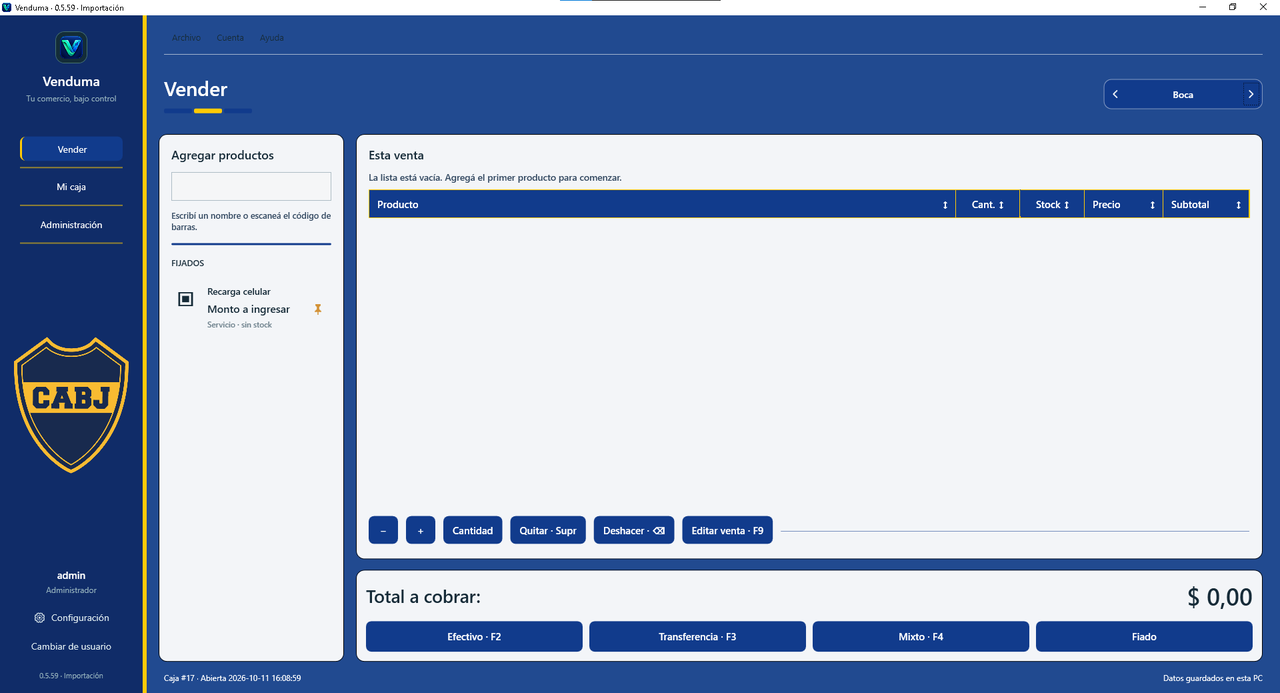Click Editar venta · F9

pos(727,530)
